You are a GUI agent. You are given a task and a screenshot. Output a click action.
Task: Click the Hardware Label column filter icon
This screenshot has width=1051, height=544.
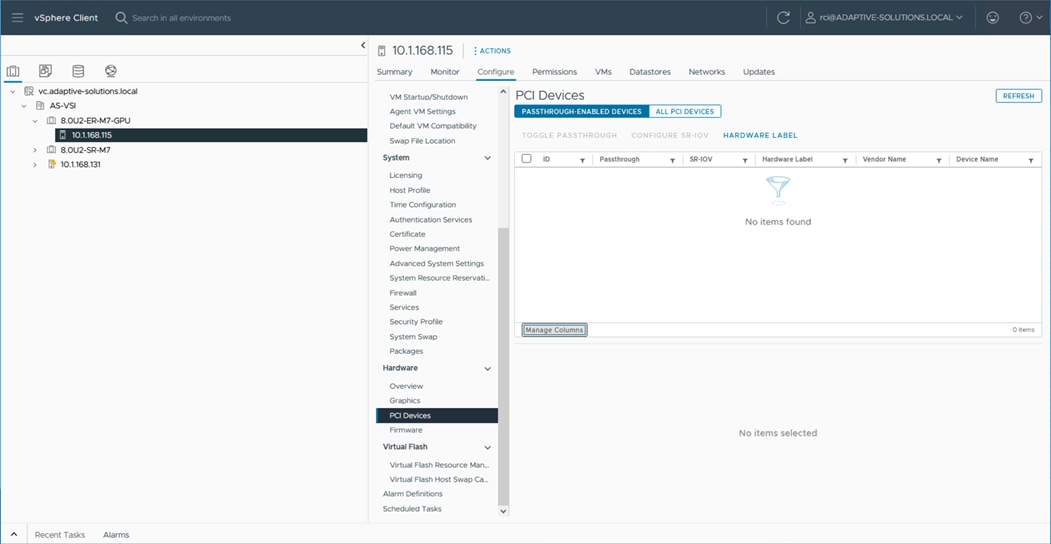pos(845,160)
